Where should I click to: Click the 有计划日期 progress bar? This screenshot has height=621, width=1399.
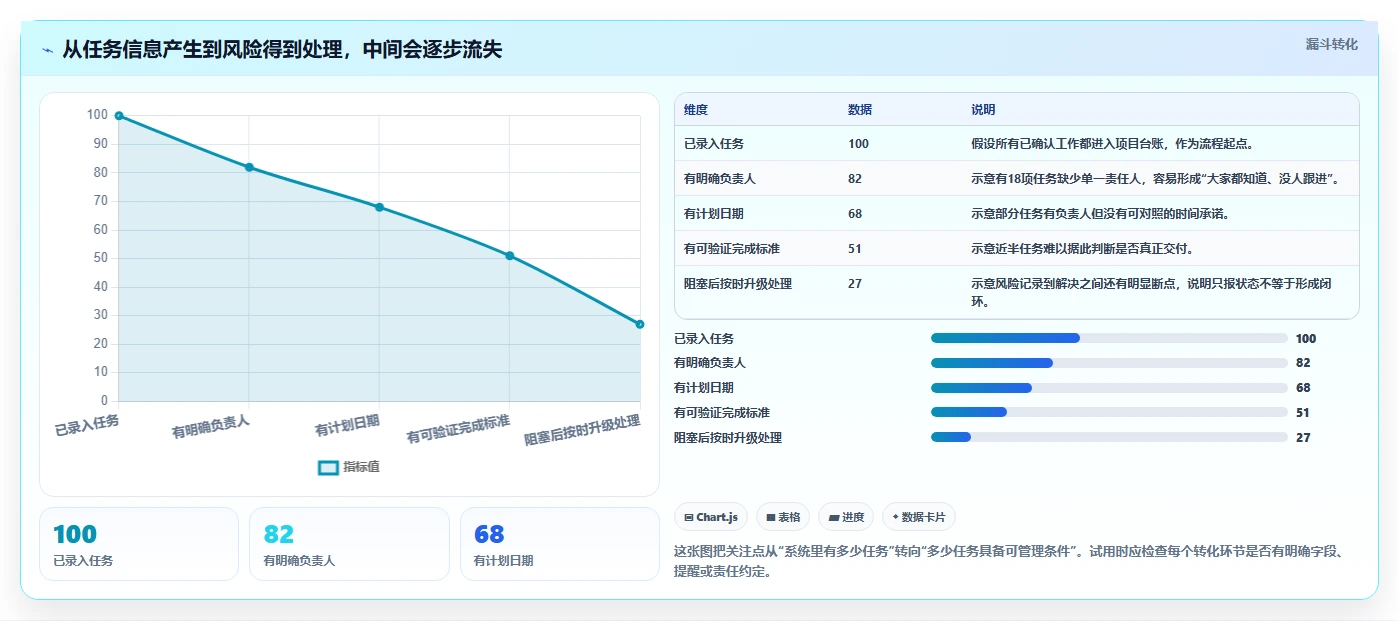pos(1109,388)
